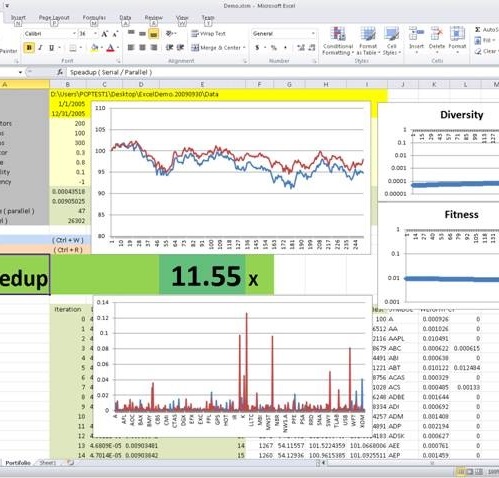The image size is (499, 478).
Task: Click the Wrap Text button
Action: coord(209,34)
